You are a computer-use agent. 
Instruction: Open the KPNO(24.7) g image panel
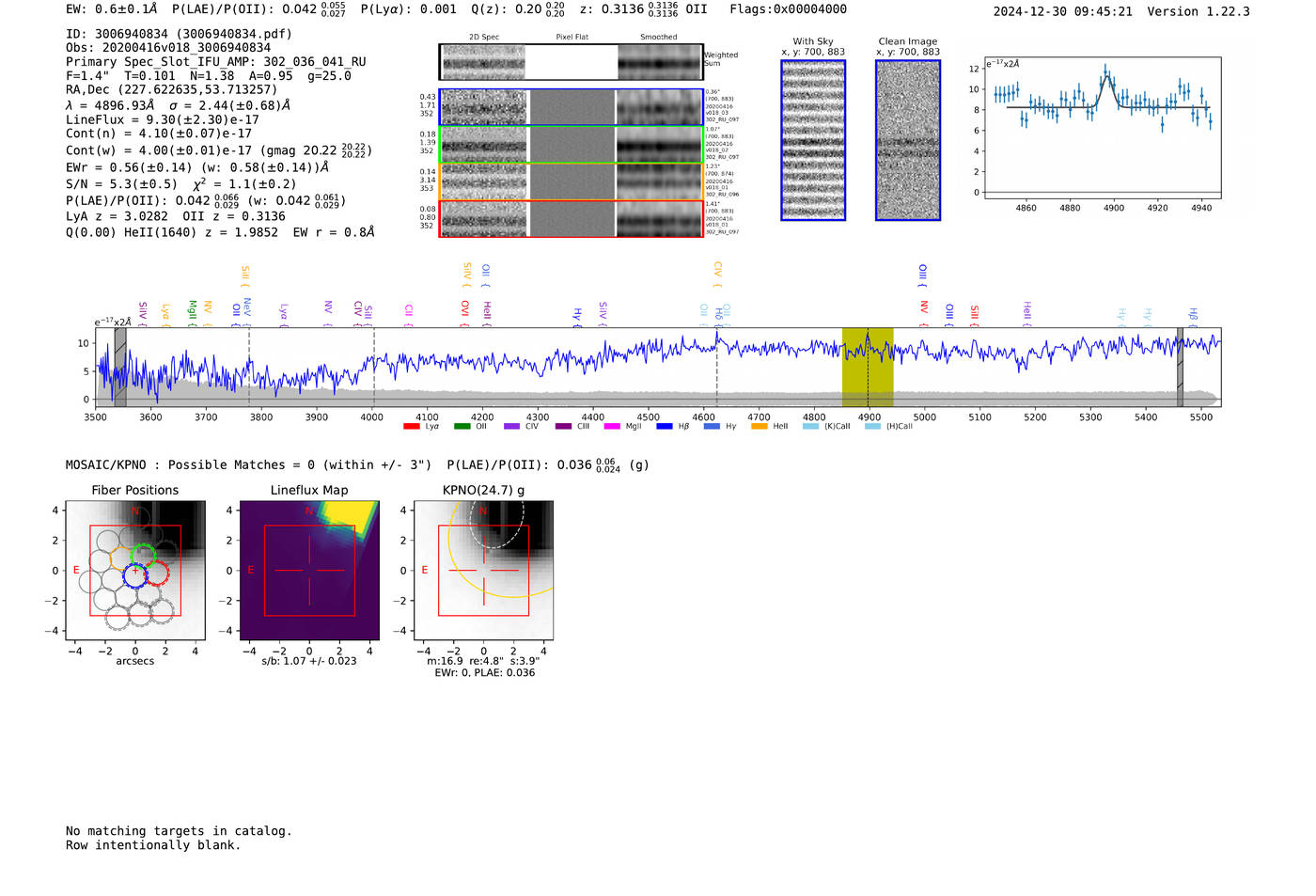point(483,571)
